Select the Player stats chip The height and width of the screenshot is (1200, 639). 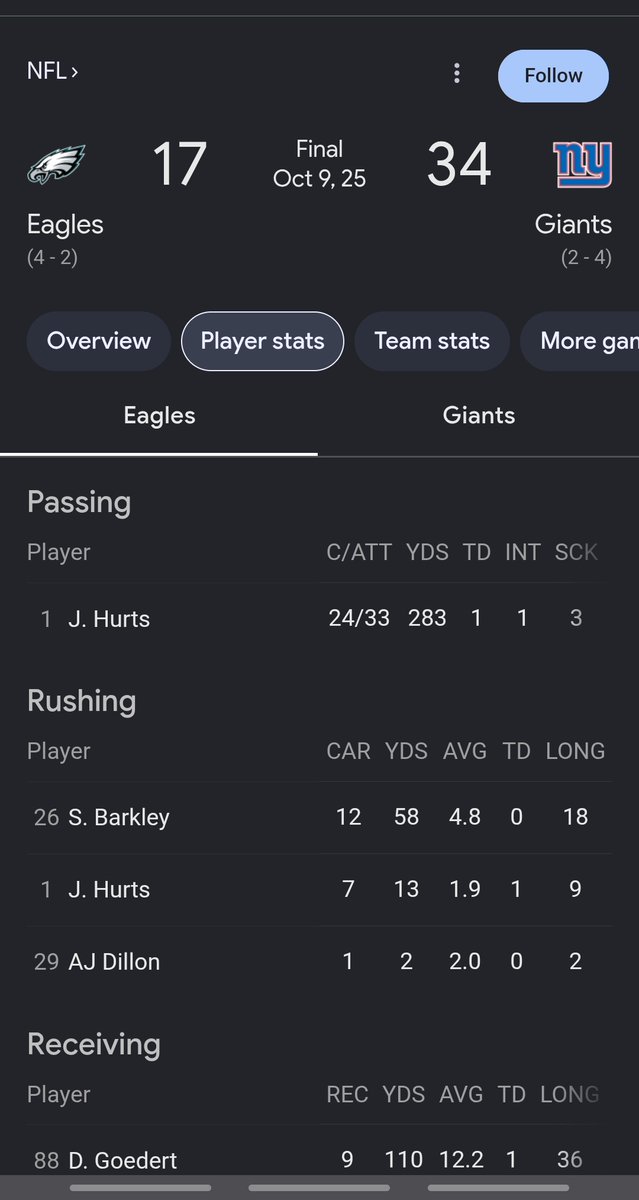click(x=262, y=341)
